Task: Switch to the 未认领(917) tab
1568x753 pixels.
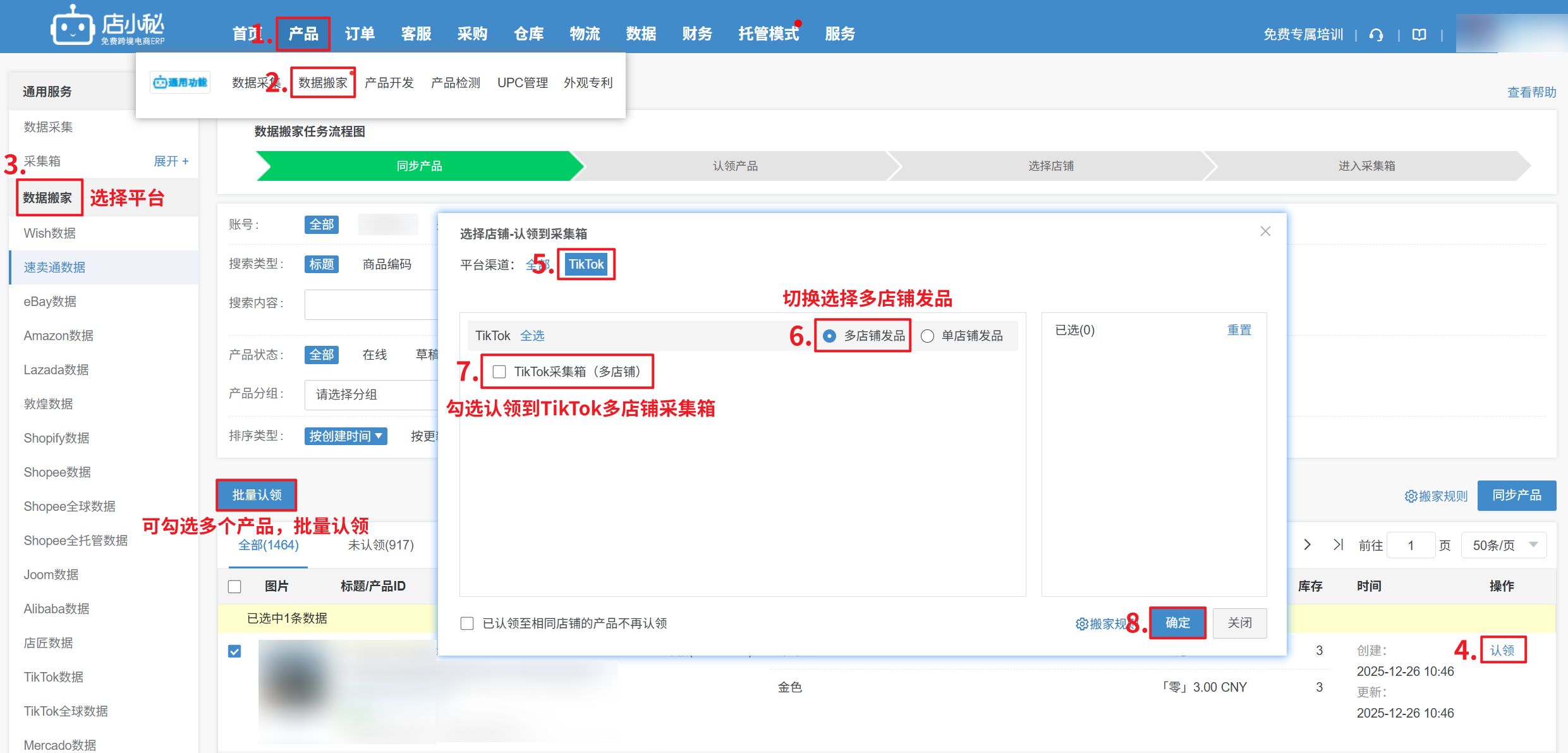Action: 380,545
